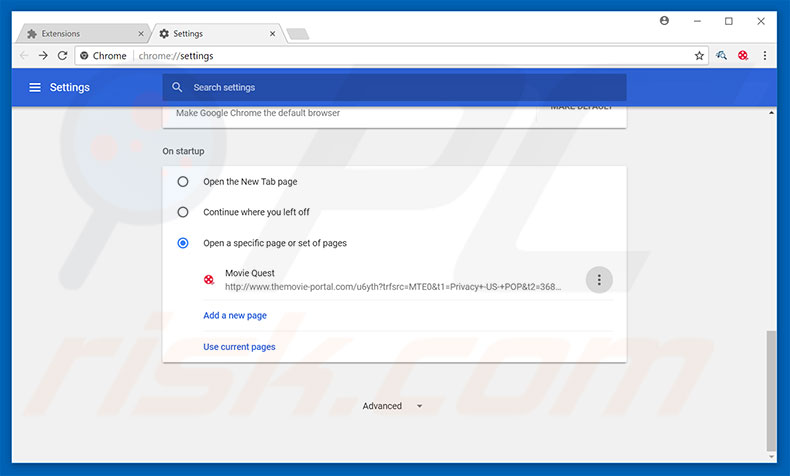Minimize the Chrome window

[697, 21]
